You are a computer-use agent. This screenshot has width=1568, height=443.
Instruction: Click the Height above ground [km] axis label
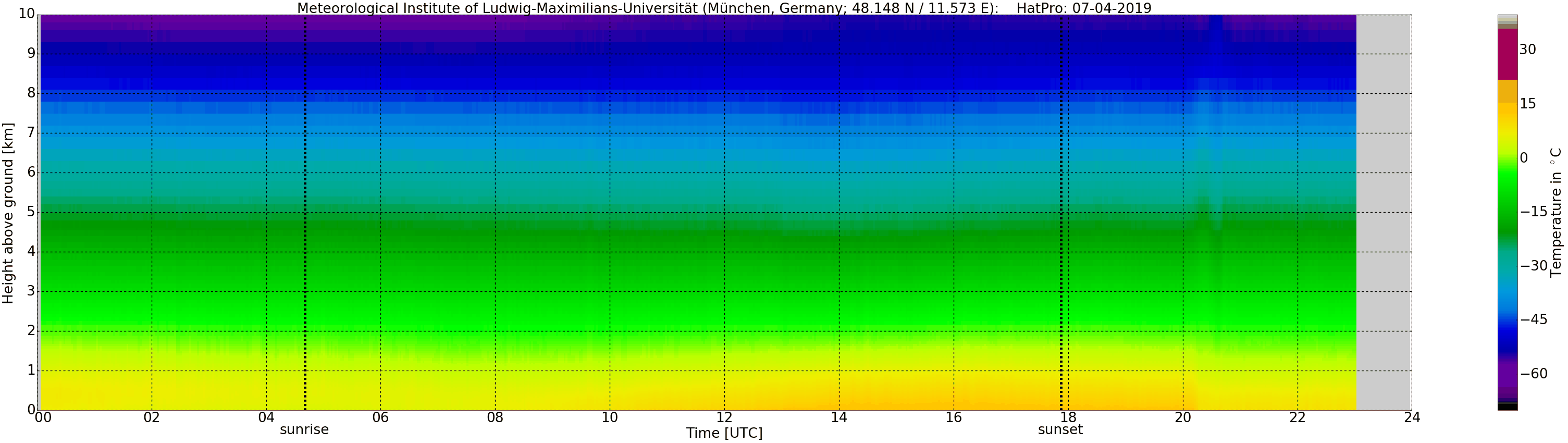(x=8, y=213)
